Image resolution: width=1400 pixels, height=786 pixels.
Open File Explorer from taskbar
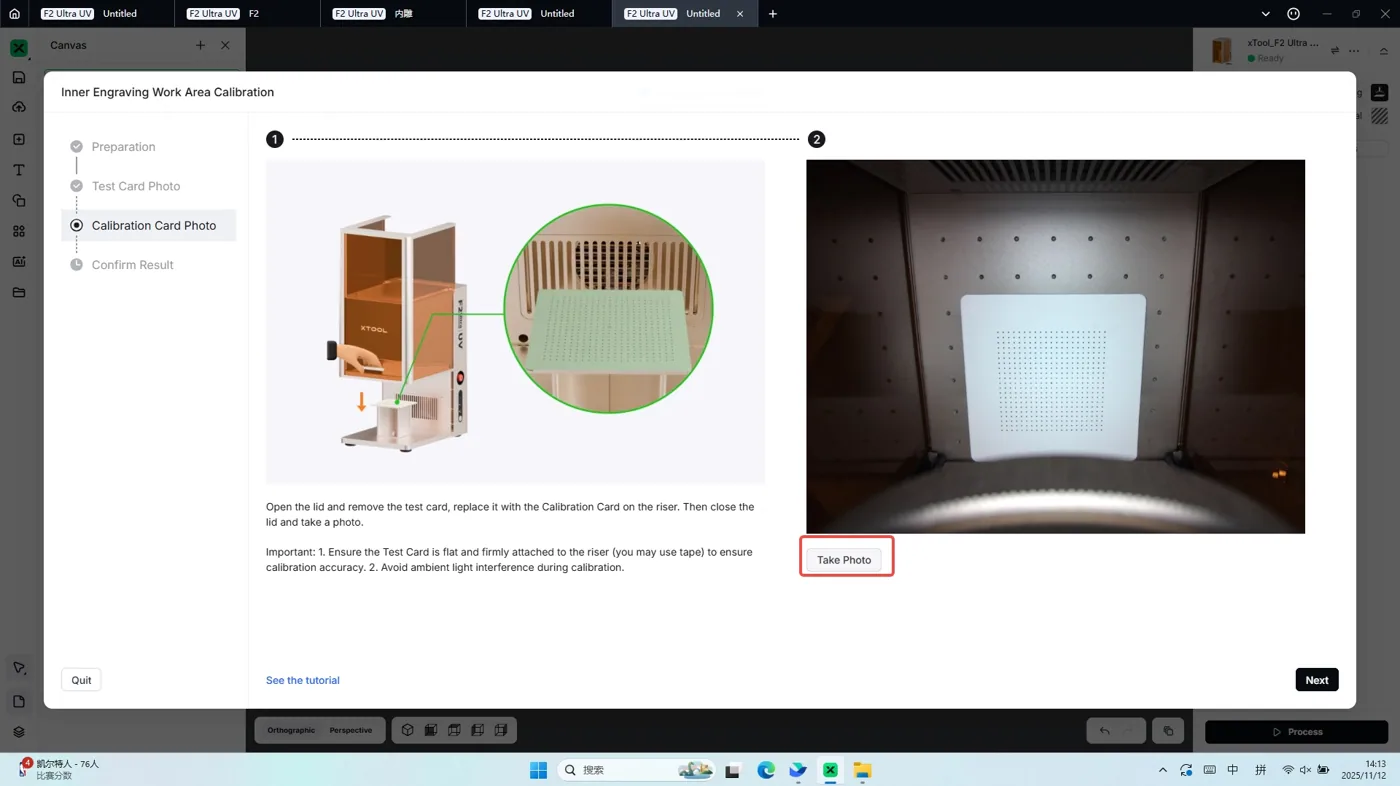click(862, 770)
